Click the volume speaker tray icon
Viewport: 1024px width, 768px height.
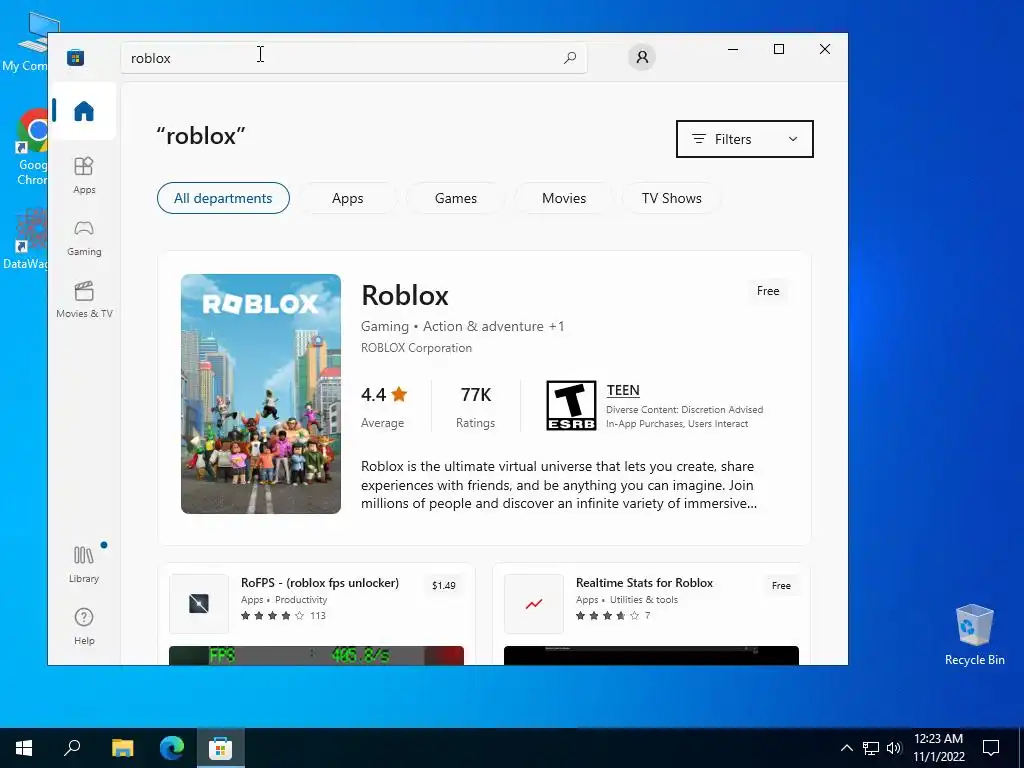pyautogui.click(x=894, y=748)
